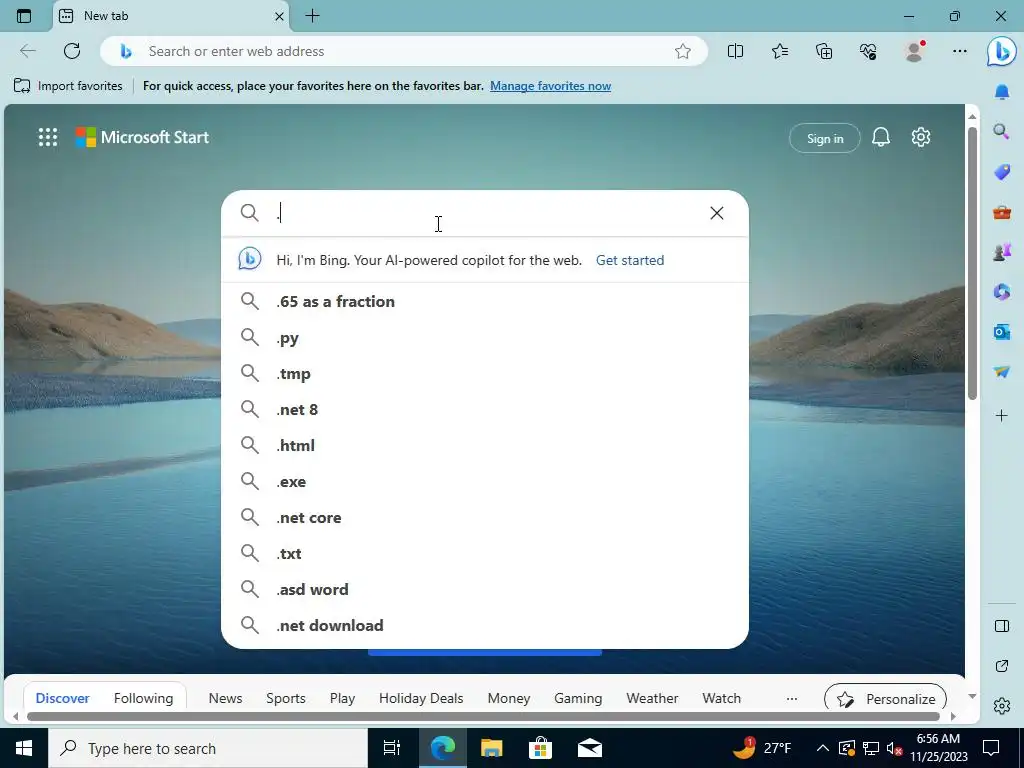
Task: Close the New tab tab
Action: (x=279, y=16)
